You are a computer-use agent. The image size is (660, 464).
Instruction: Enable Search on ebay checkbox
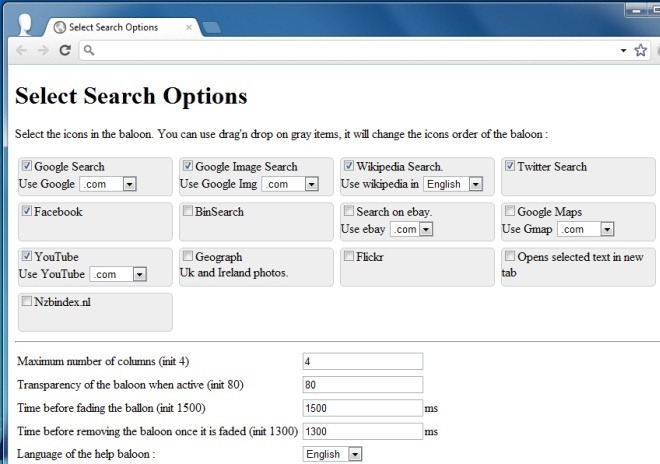(x=349, y=211)
